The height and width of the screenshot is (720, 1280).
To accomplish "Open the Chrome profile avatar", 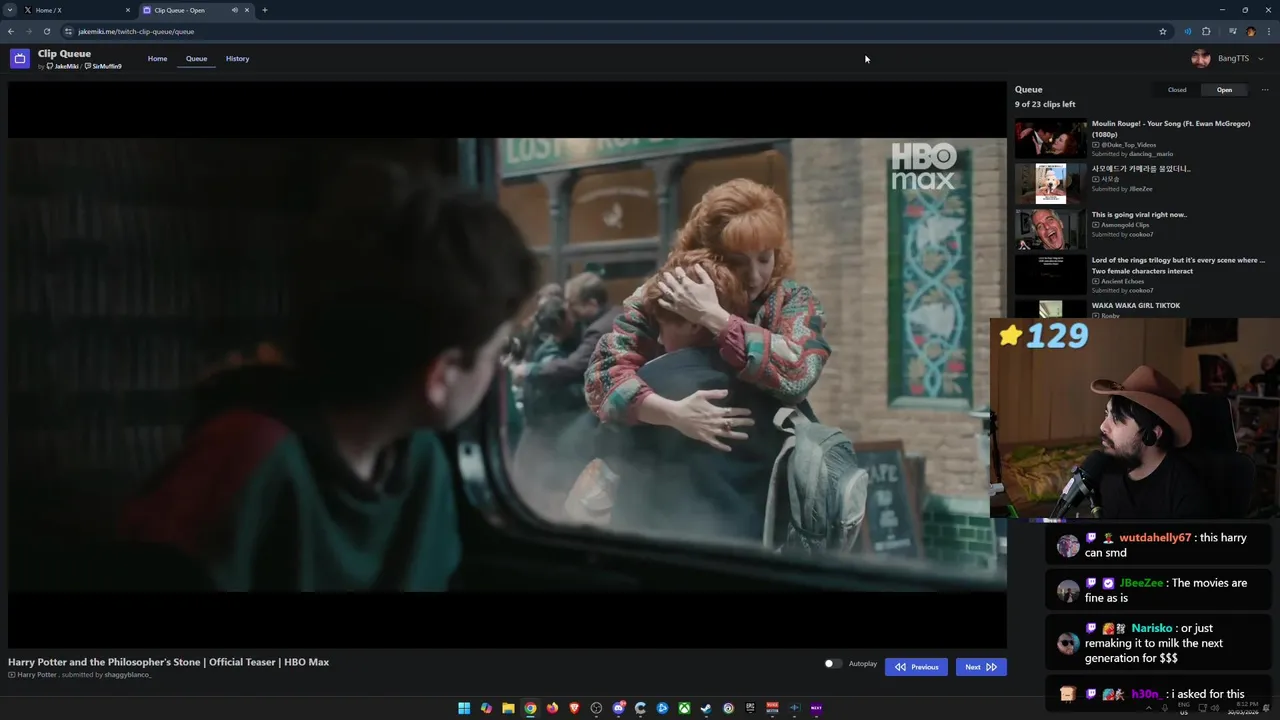I will (1250, 31).
